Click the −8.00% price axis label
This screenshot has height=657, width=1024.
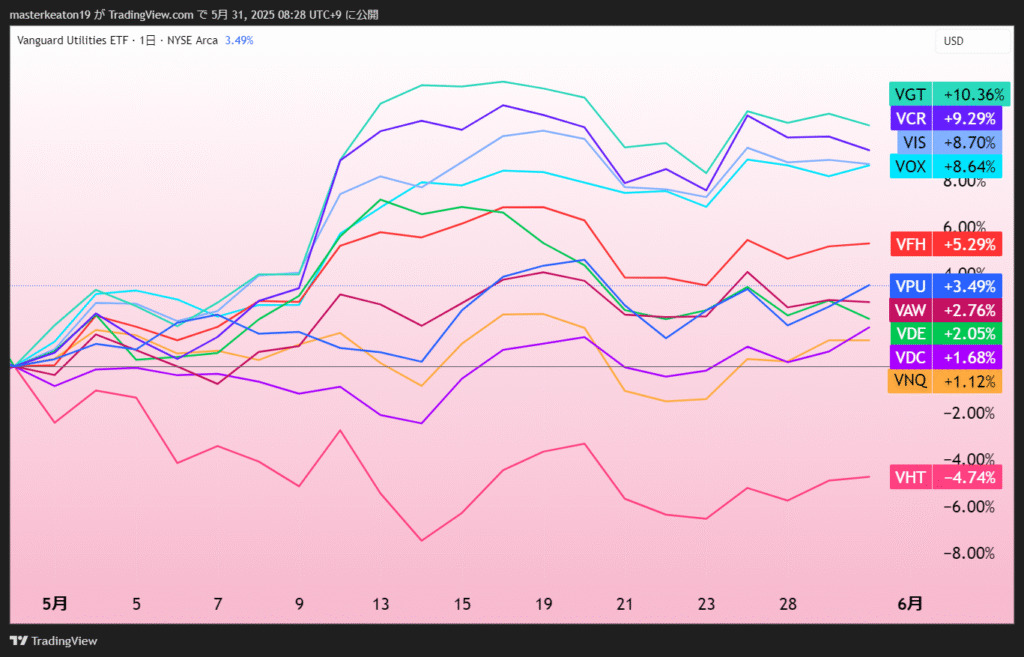click(x=969, y=553)
